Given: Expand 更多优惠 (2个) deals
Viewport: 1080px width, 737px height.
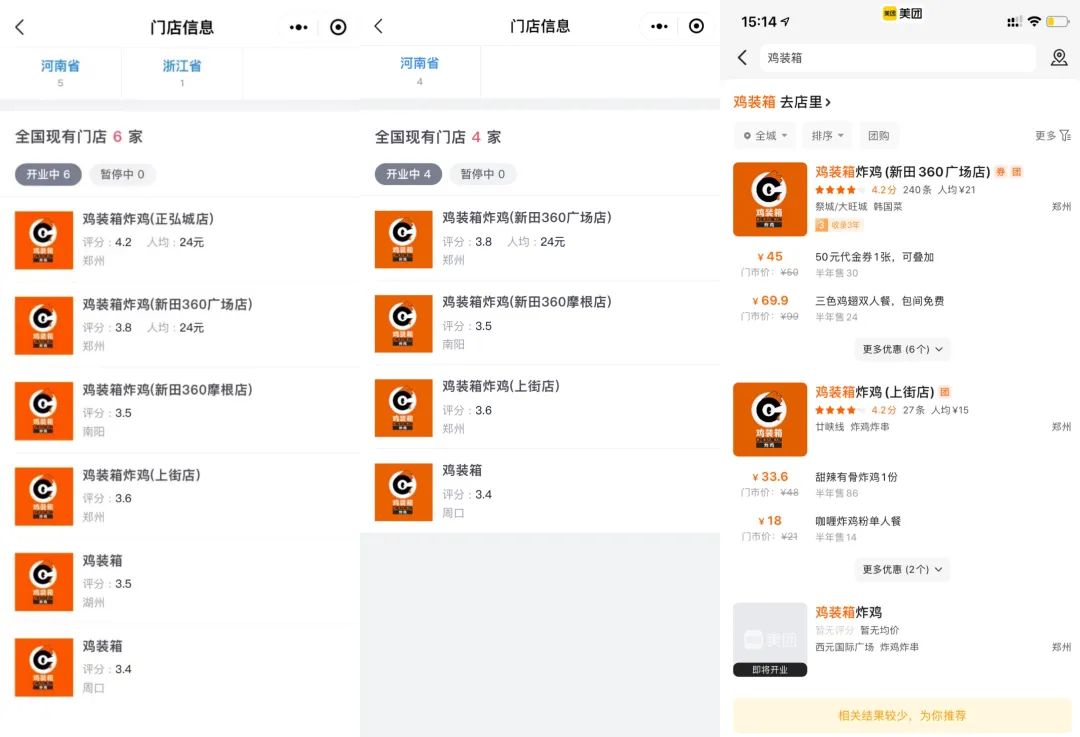Looking at the screenshot, I should (x=901, y=569).
